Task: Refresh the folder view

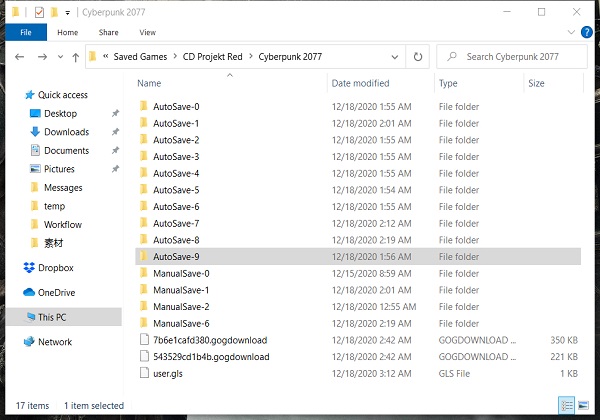Action: coord(418,57)
